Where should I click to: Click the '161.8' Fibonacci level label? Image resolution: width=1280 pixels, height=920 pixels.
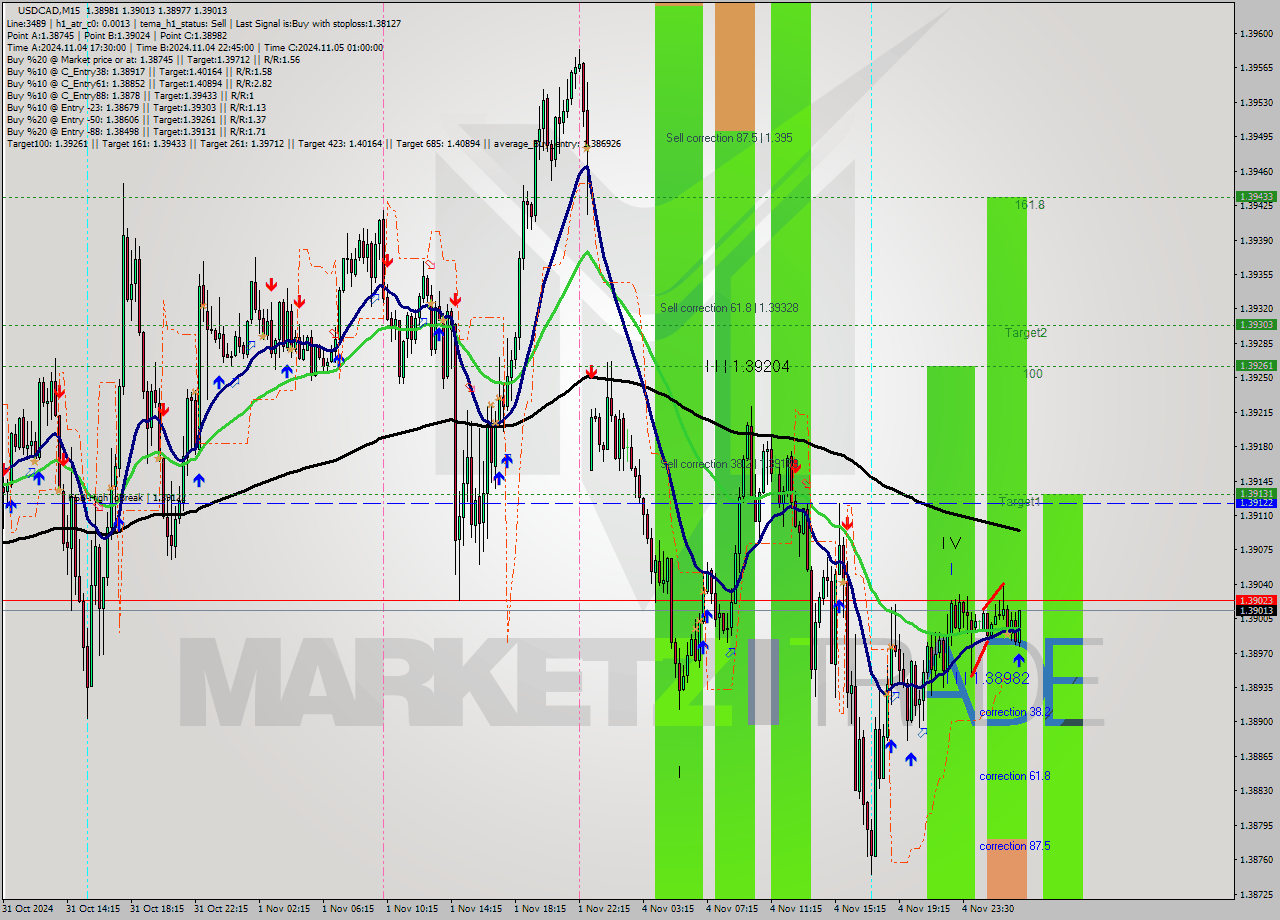click(1030, 205)
